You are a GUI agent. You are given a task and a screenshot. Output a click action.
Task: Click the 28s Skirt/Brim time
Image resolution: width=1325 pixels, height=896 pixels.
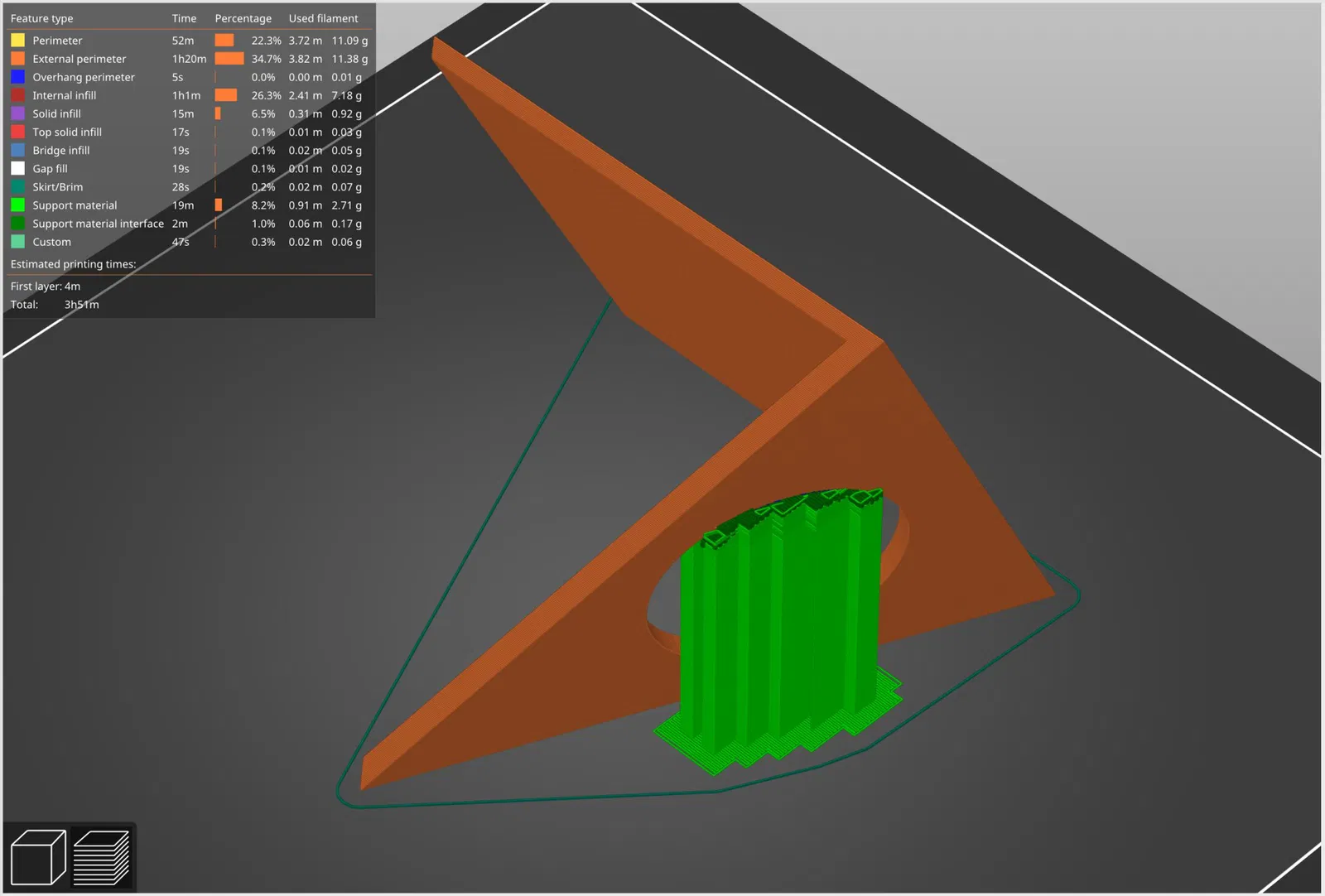coord(181,187)
